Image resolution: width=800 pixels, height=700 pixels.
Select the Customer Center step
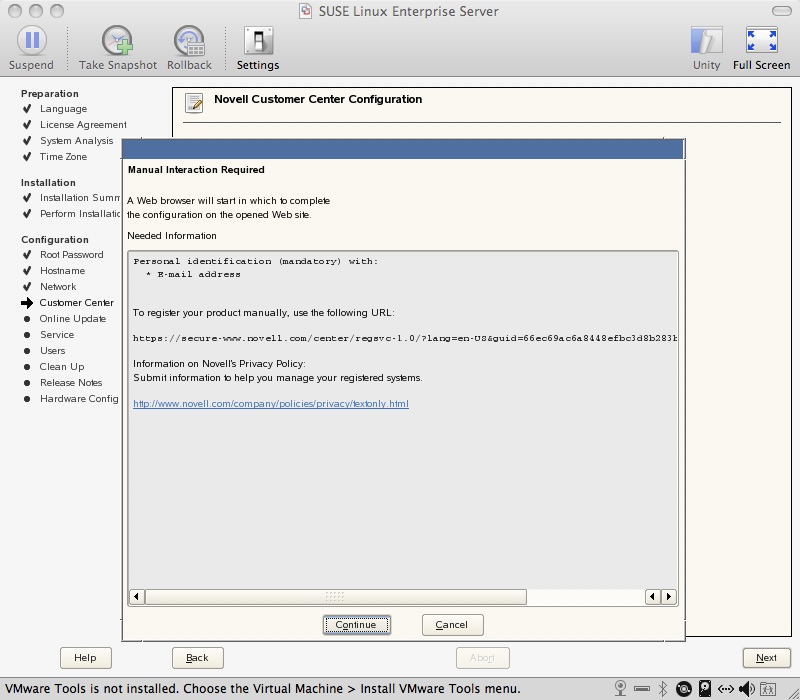click(77, 303)
